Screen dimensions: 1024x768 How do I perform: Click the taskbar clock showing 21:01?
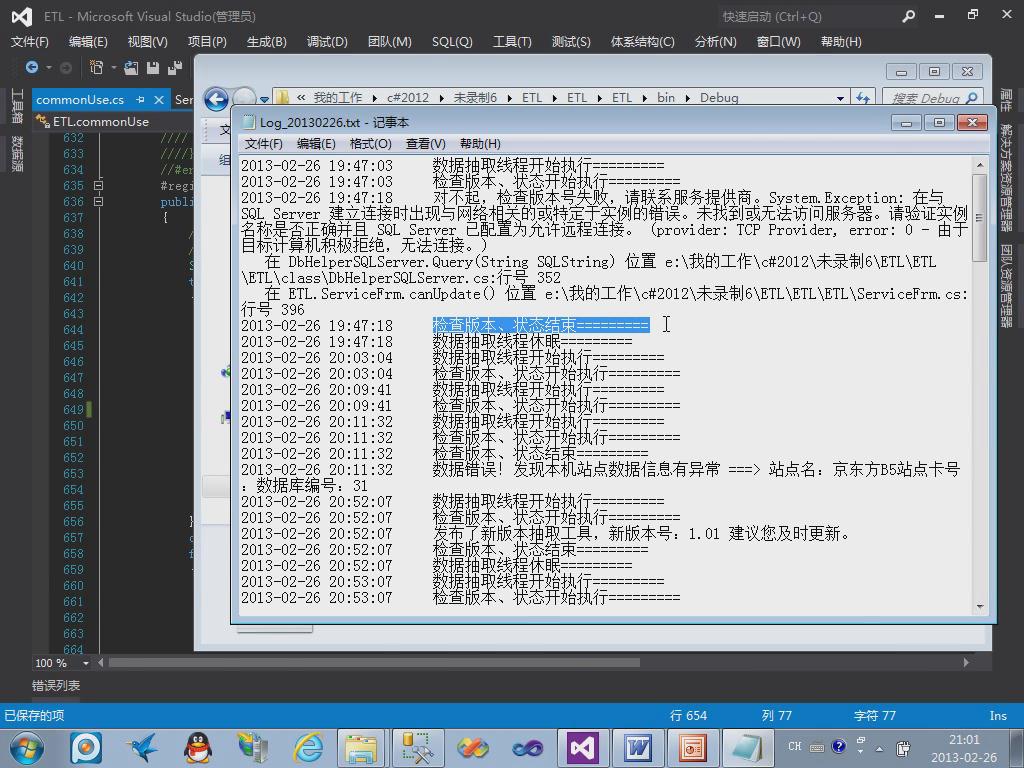pos(964,748)
